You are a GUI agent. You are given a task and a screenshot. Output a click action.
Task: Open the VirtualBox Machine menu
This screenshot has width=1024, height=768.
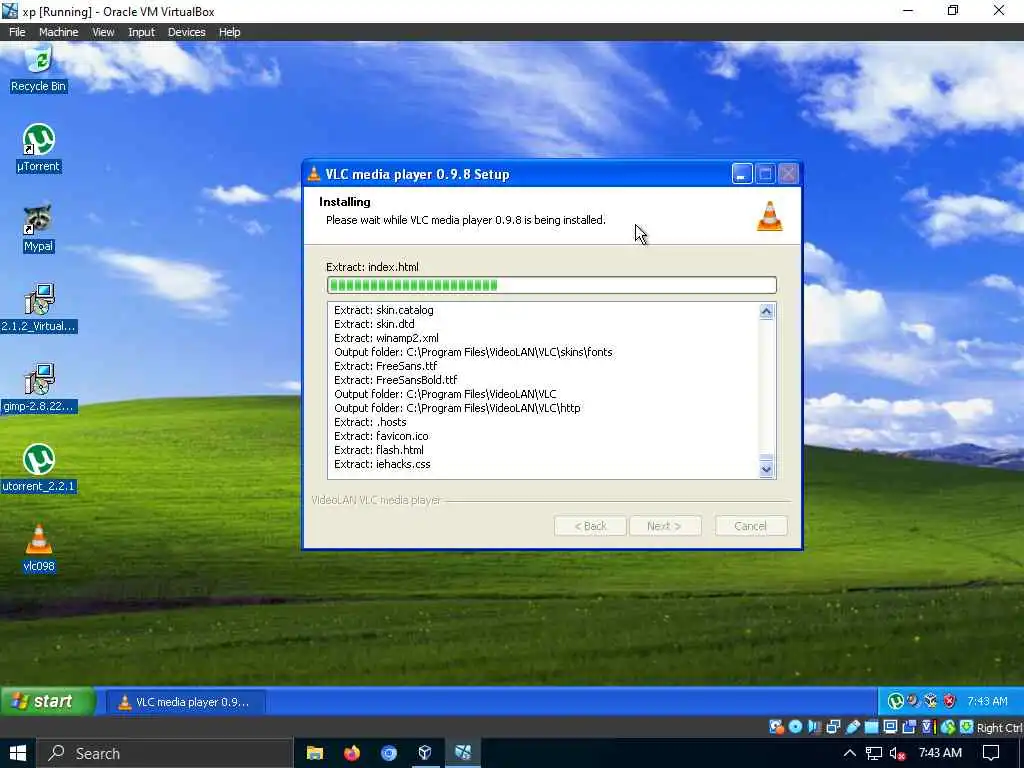[x=58, y=32]
